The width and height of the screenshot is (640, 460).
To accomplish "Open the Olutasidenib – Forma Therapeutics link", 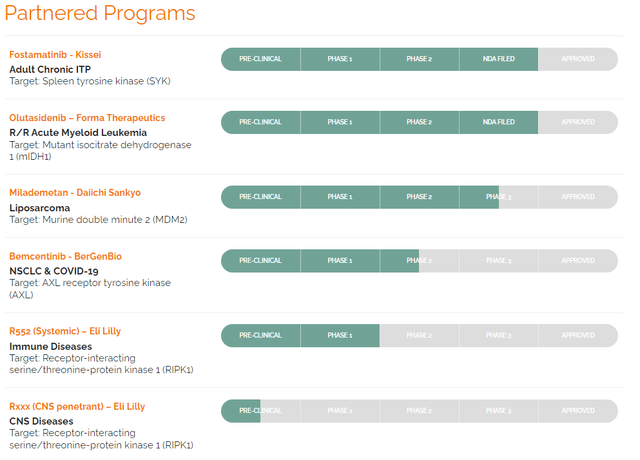I will click(x=87, y=118).
